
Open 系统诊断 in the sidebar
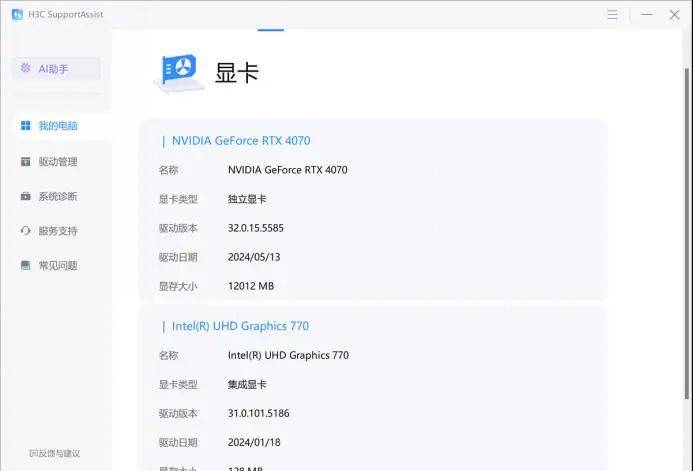click(x=58, y=196)
